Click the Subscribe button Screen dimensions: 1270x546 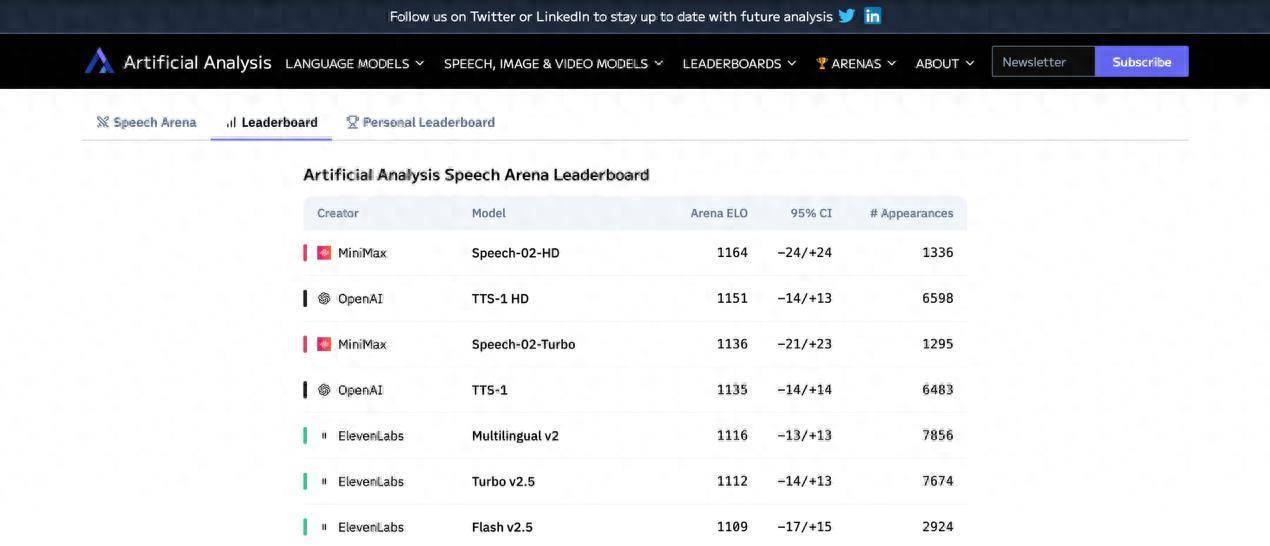click(1142, 61)
